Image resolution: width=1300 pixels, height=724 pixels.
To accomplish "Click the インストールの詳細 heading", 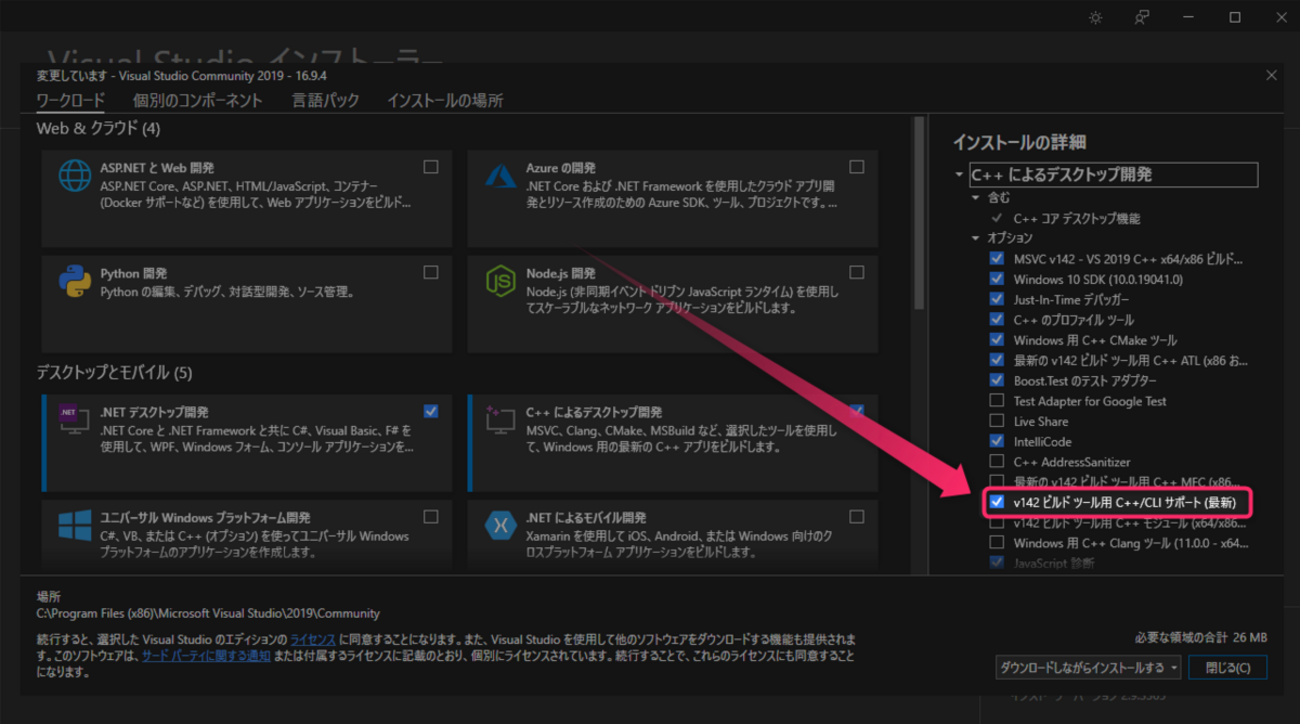I will (x=1019, y=142).
